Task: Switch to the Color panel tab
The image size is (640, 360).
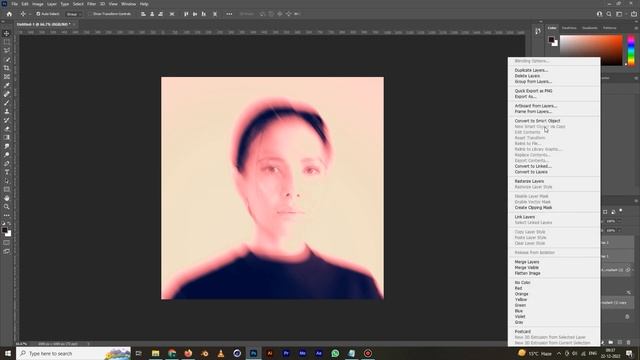Action: coord(552,28)
